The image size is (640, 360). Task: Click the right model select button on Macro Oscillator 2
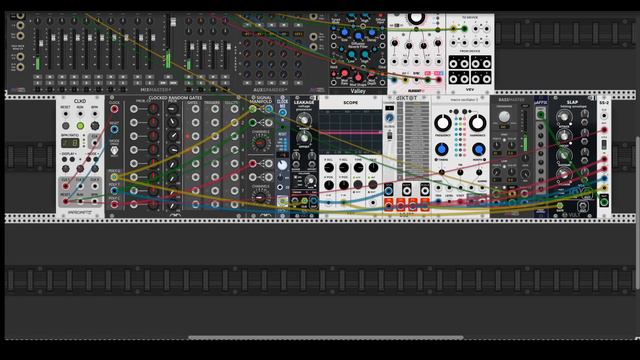[464, 111]
